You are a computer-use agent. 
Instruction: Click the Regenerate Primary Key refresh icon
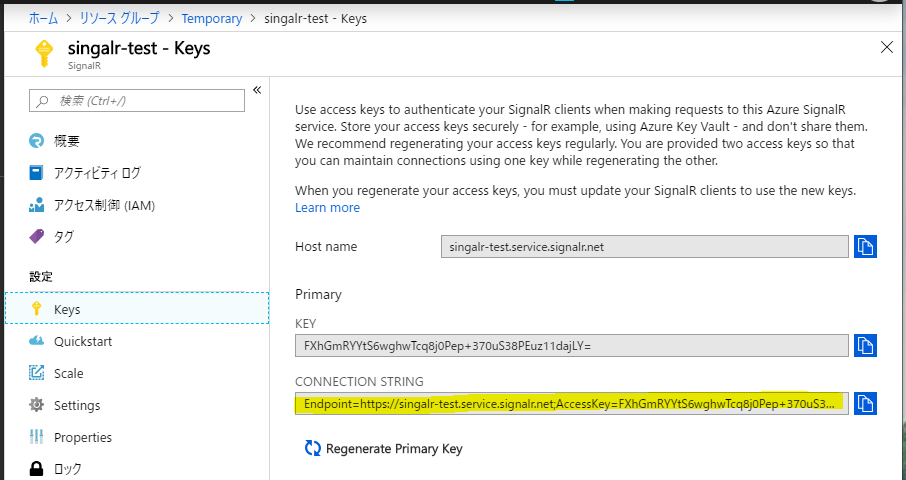[313, 448]
